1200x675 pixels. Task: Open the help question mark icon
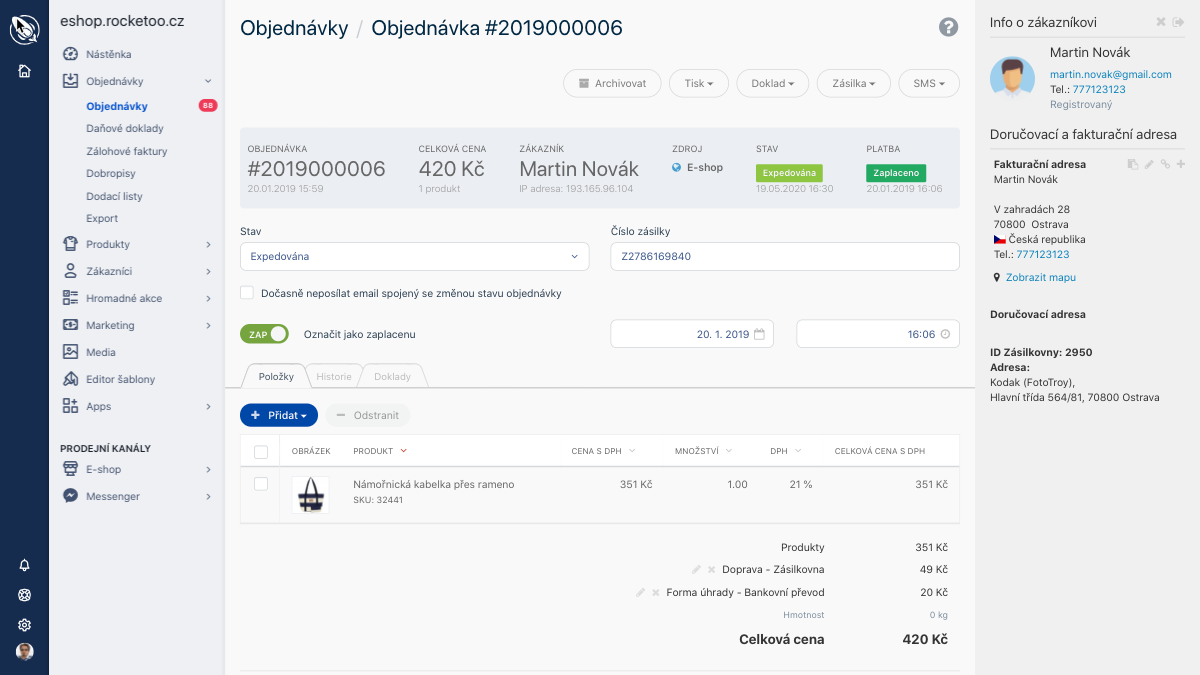(949, 28)
